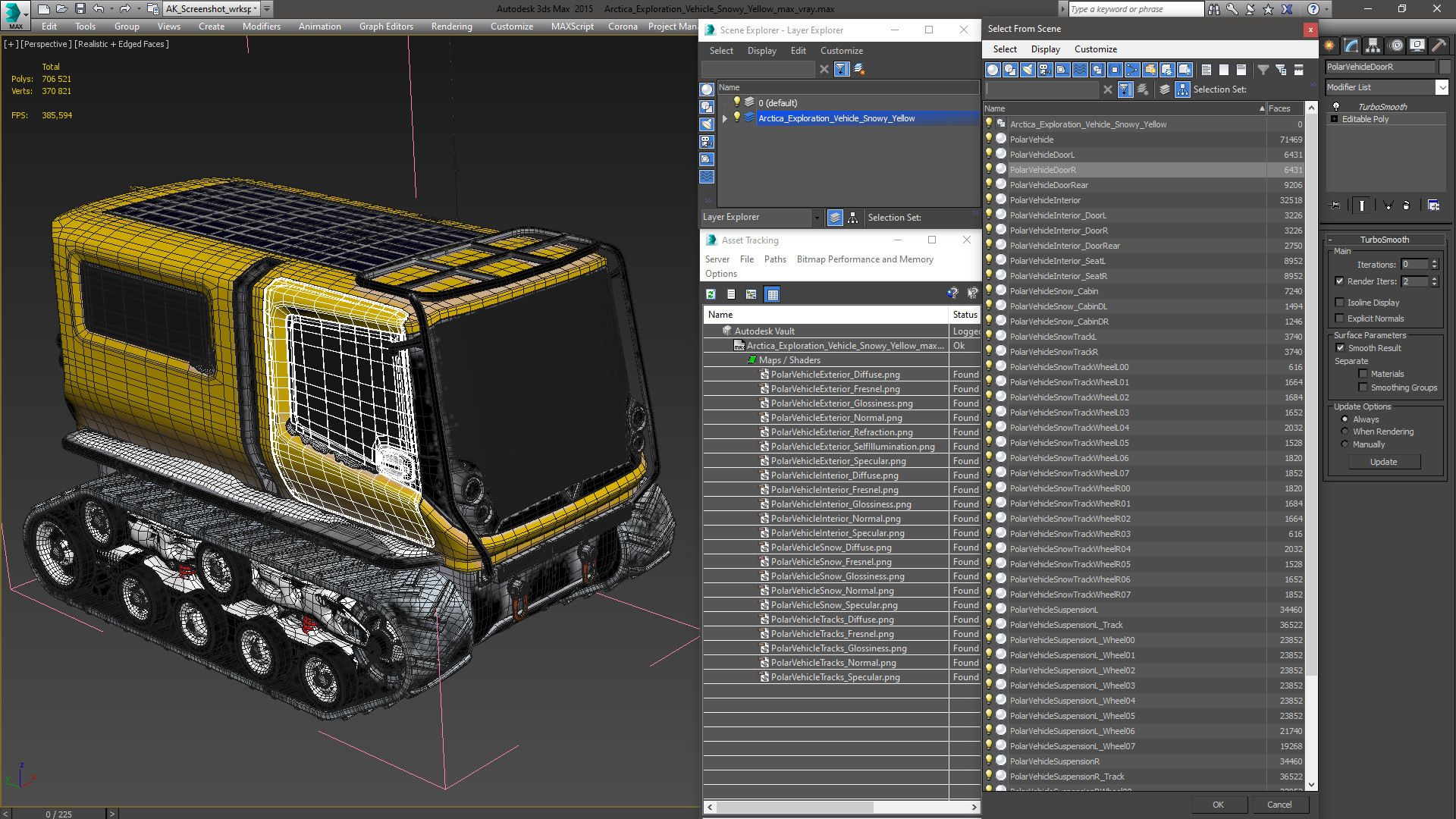Toggle Smooth Result checkbox
1456x819 pixels.
tap(1340, 348)
